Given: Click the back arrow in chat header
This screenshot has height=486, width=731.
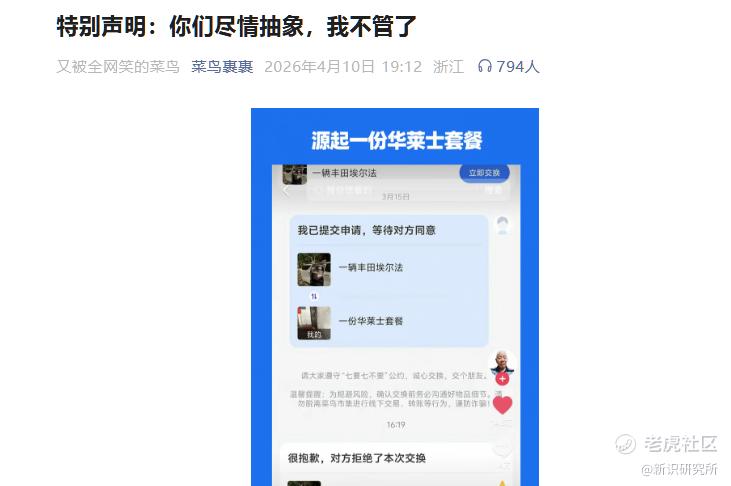Looking at the screenshot, I should click(286, 191).
